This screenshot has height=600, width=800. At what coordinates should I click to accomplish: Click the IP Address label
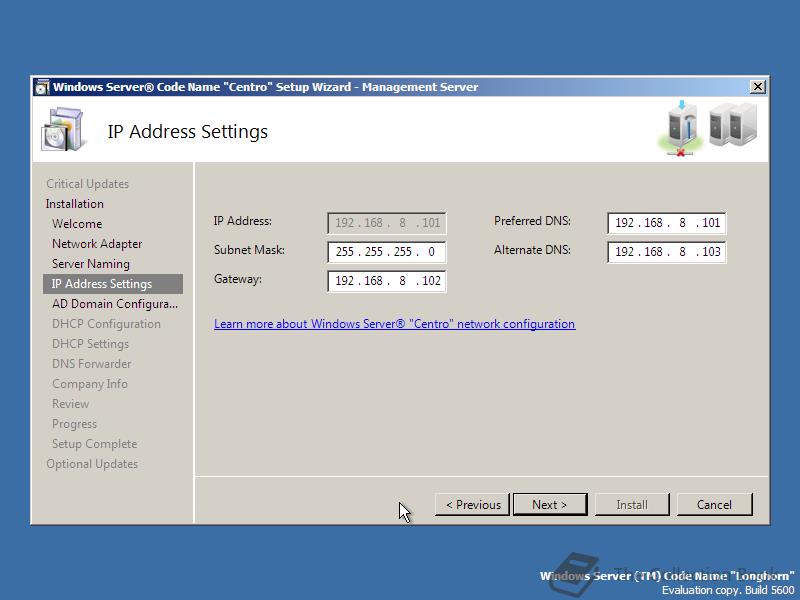point(242,221)
